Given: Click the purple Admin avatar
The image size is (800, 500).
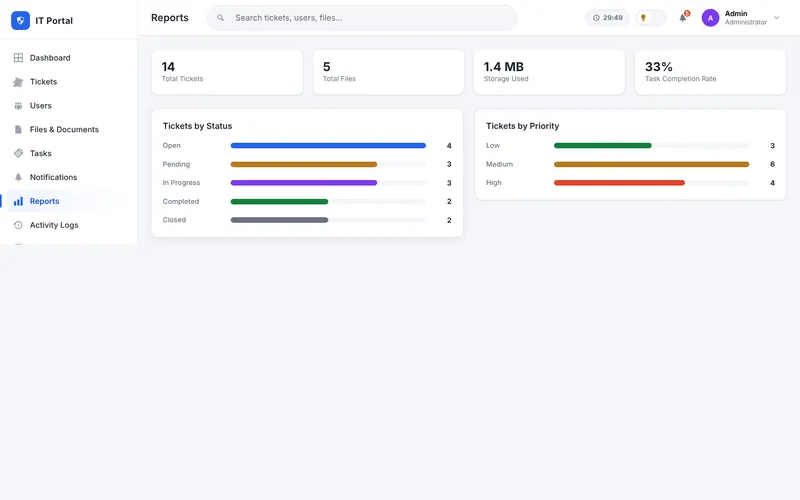Looking at the screenshot, I should tap(710, 18).
